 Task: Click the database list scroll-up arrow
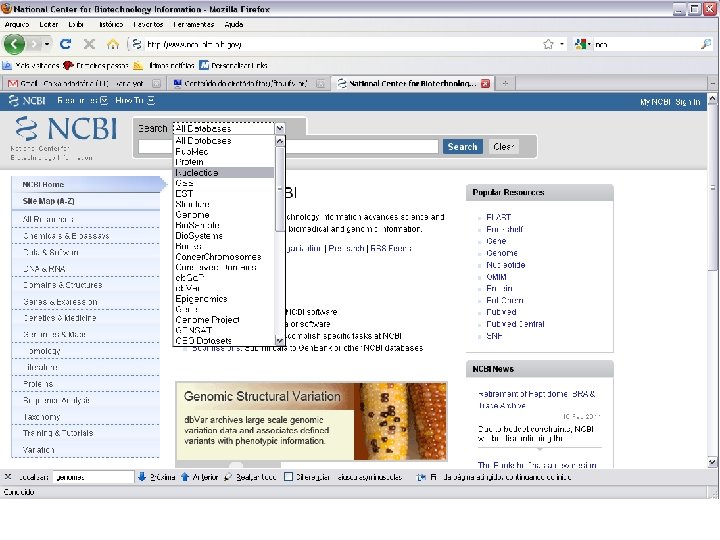[x=280, y=141]
